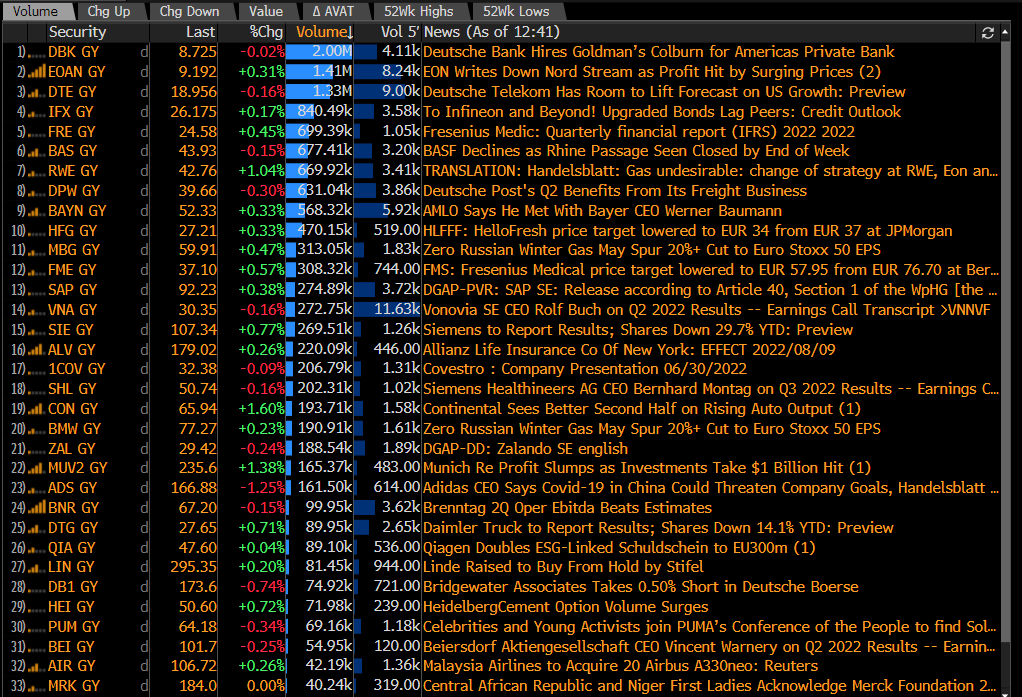
Task: Click the bar icon beside ALV GY
Action: click(x=36, y=349)
